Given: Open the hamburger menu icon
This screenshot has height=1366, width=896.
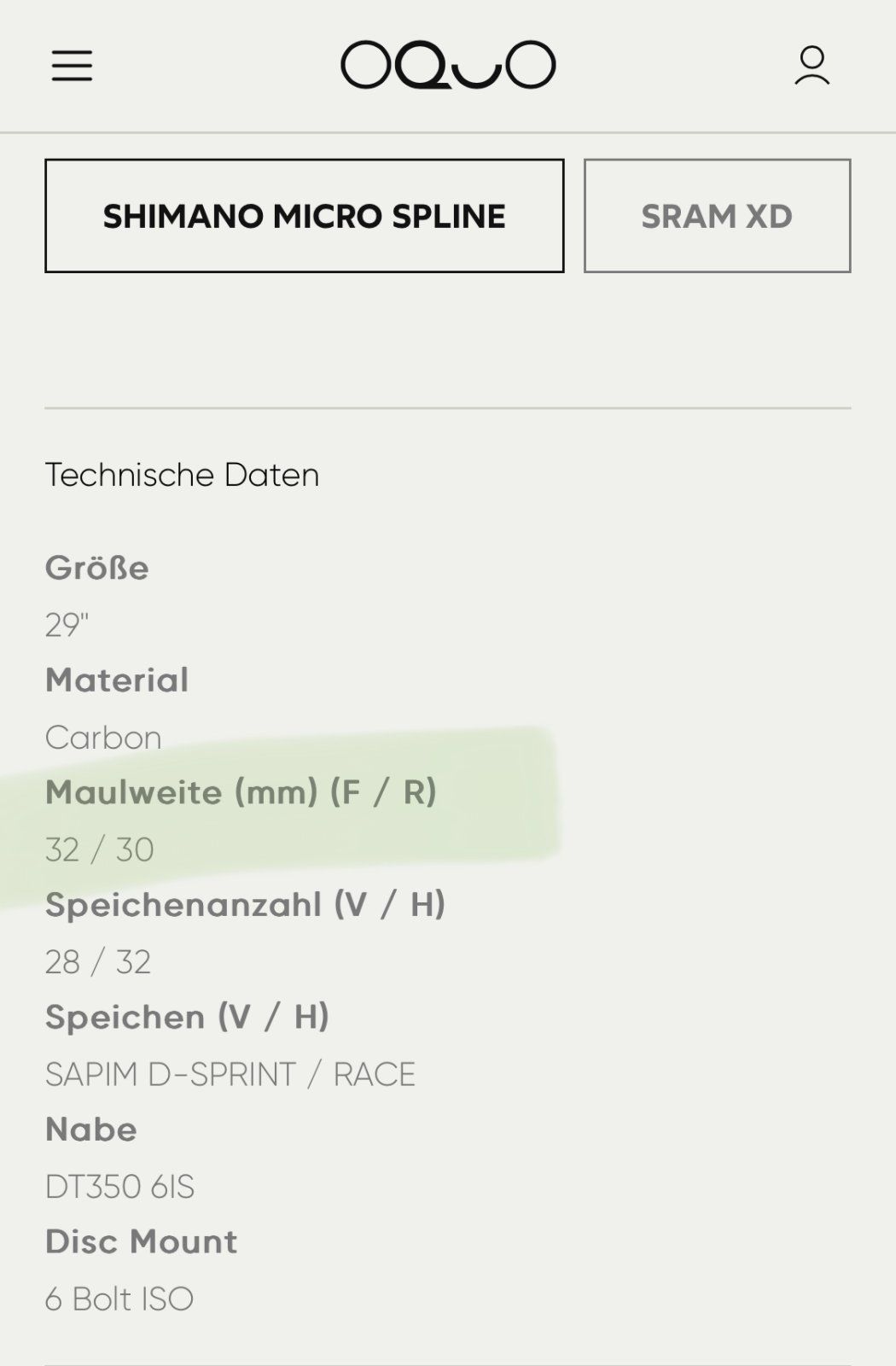Looking at the screenshot, I should 72,65.
